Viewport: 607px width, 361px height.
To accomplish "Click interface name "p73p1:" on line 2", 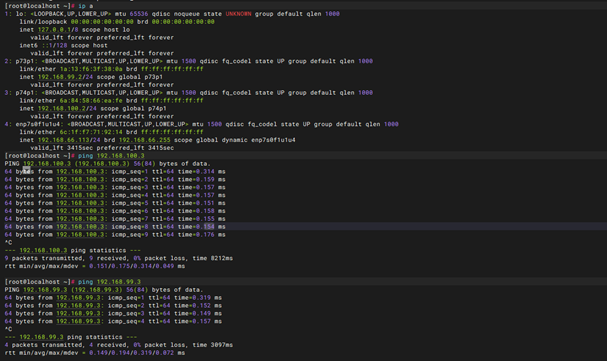I will (x=26, y=61).
